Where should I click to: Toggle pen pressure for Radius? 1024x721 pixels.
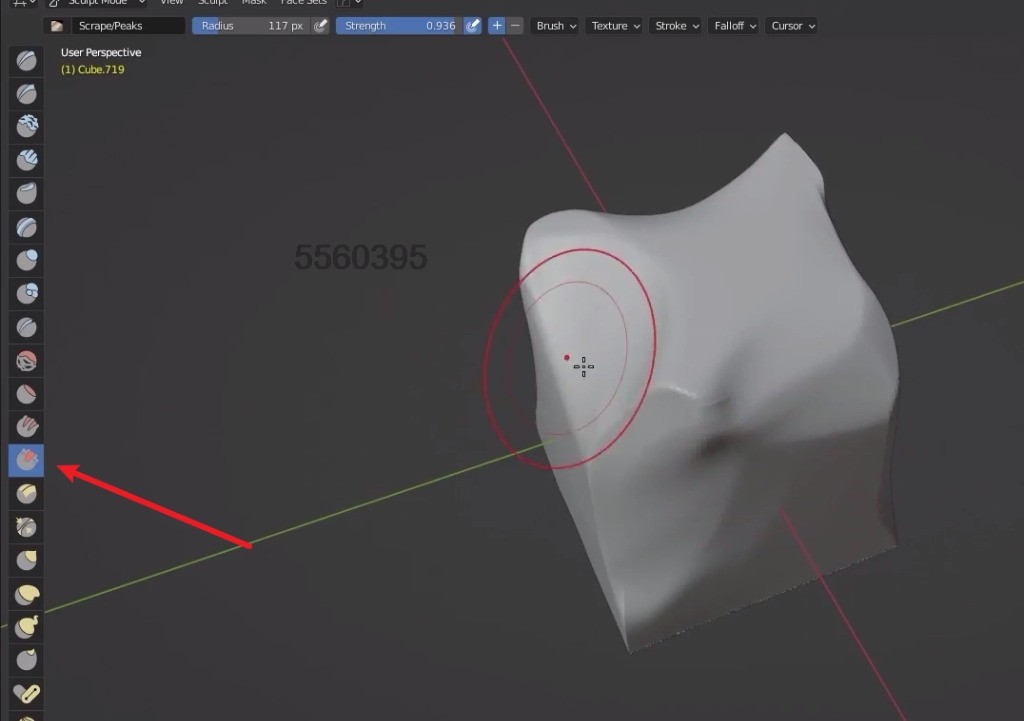click(321, 26)
